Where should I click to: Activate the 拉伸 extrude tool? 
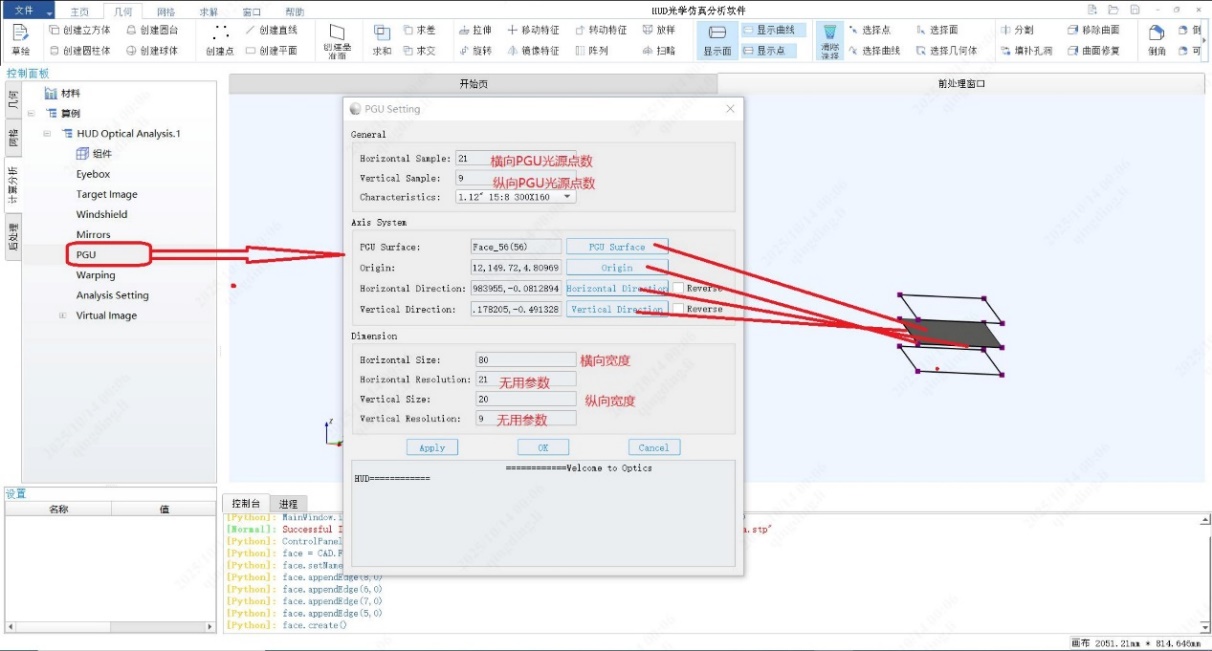pyautogui.click(x=475, y=30)
